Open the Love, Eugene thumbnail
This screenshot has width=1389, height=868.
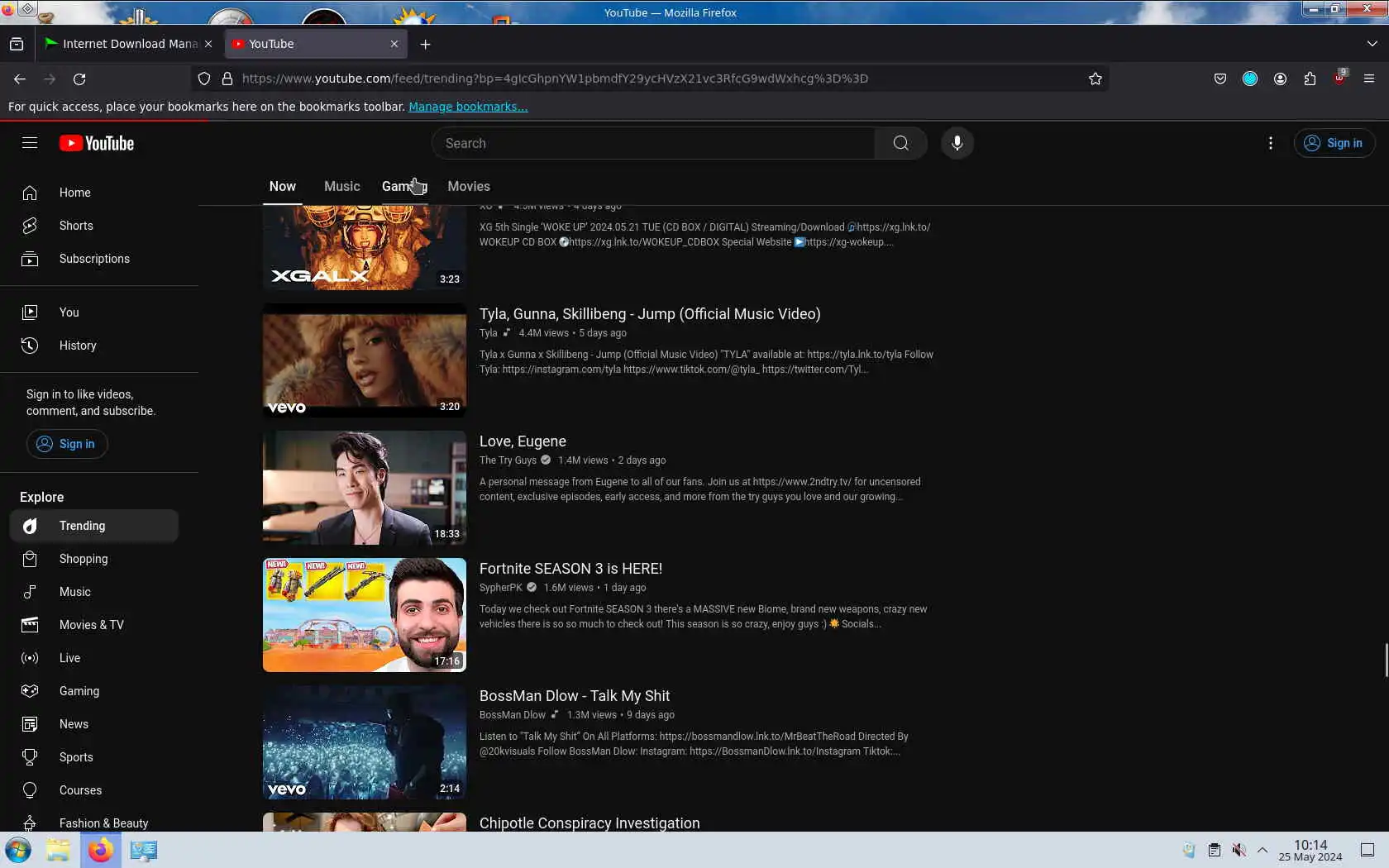coord(365,488)
